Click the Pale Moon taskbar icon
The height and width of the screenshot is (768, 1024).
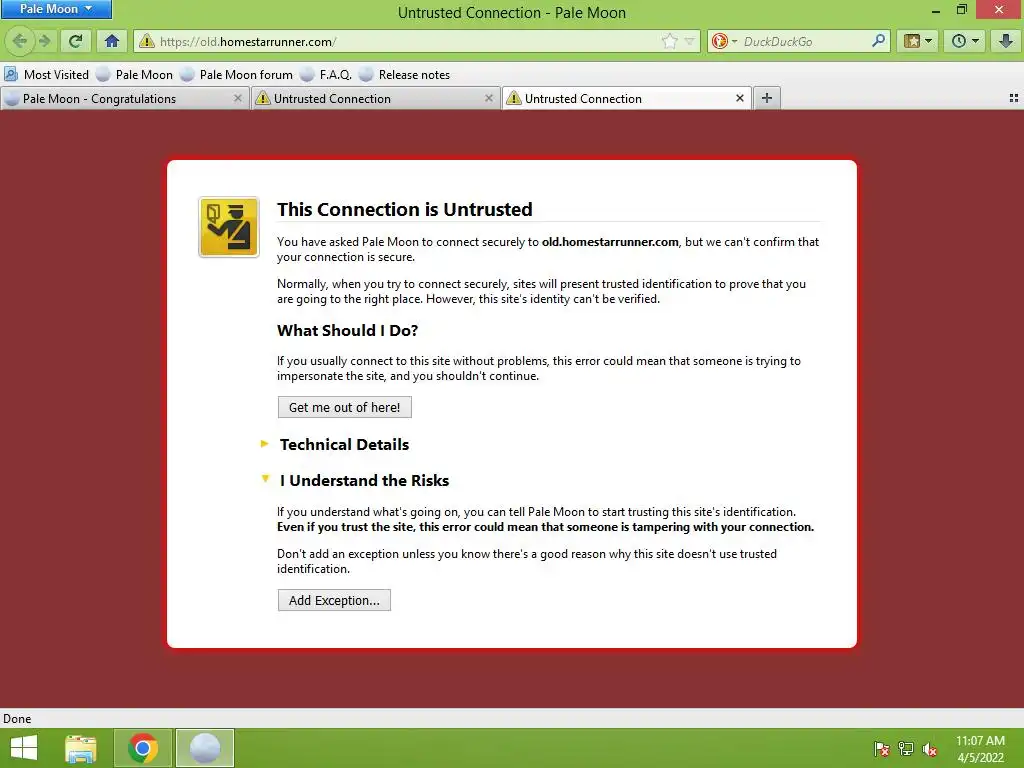pos(204,748)
